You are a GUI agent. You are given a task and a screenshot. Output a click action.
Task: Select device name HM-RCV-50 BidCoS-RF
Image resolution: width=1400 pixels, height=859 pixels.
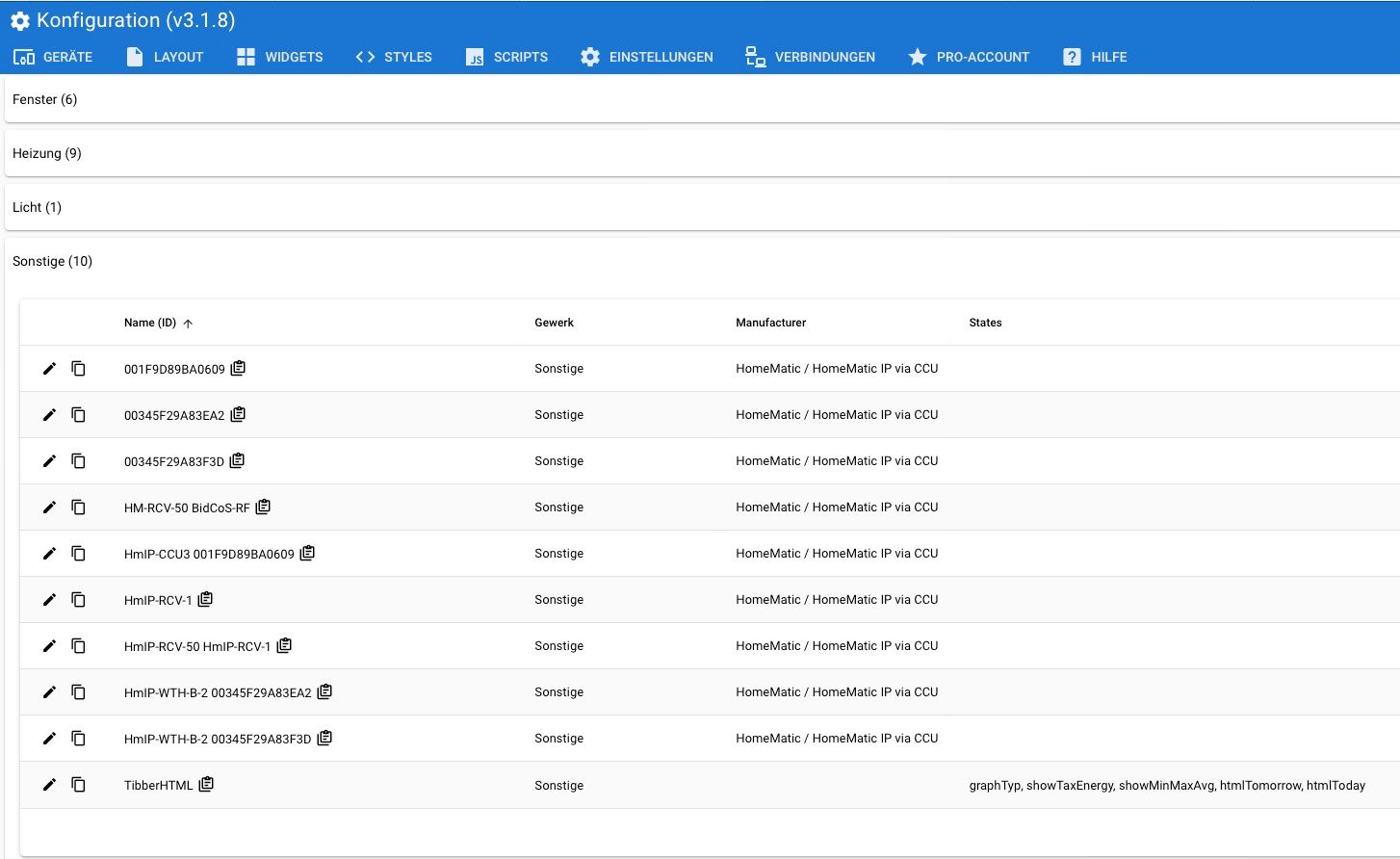tap(187, 508)
